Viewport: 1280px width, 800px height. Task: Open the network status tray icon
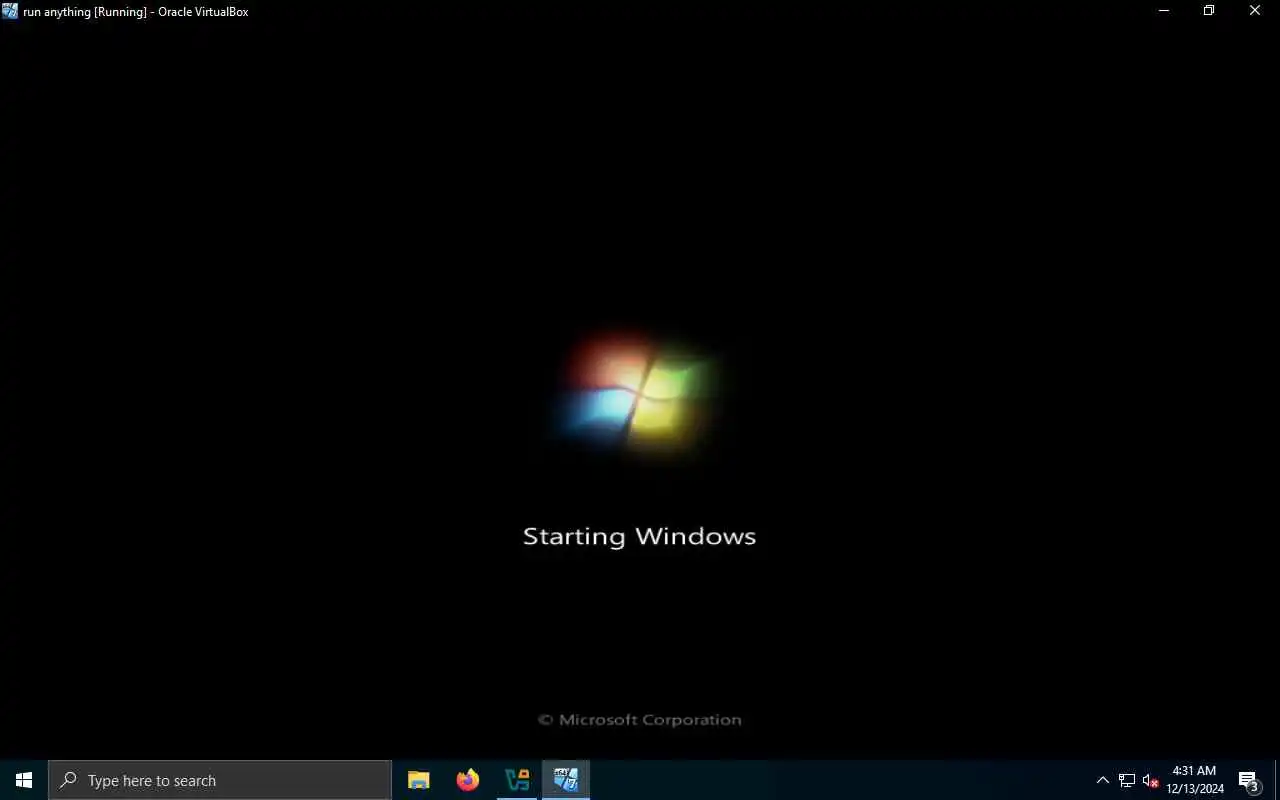pos(1127,780)
